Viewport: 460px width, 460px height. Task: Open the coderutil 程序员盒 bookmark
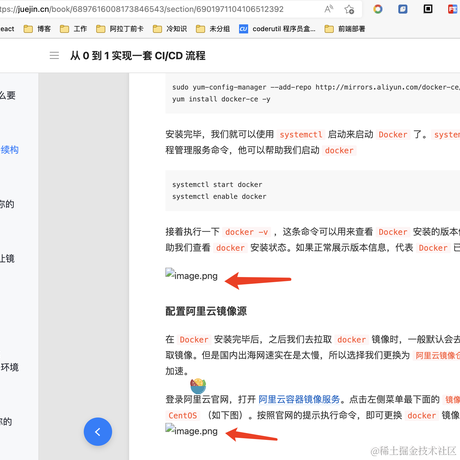(x=277, y=29)
